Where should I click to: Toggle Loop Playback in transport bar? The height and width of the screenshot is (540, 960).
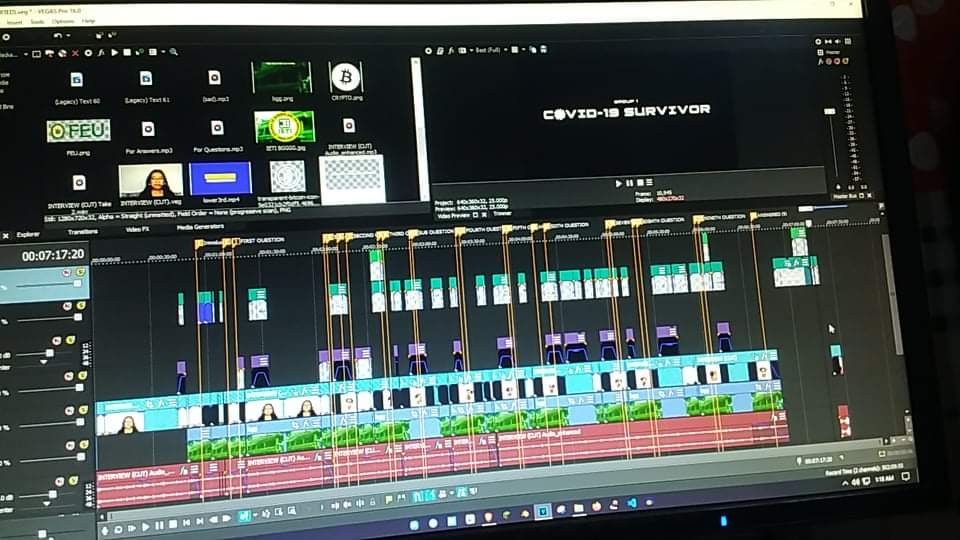(118, 529)
